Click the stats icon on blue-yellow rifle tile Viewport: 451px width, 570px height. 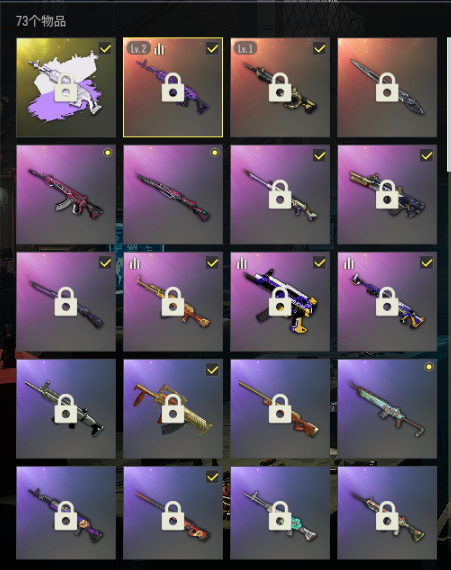[349, 263]
